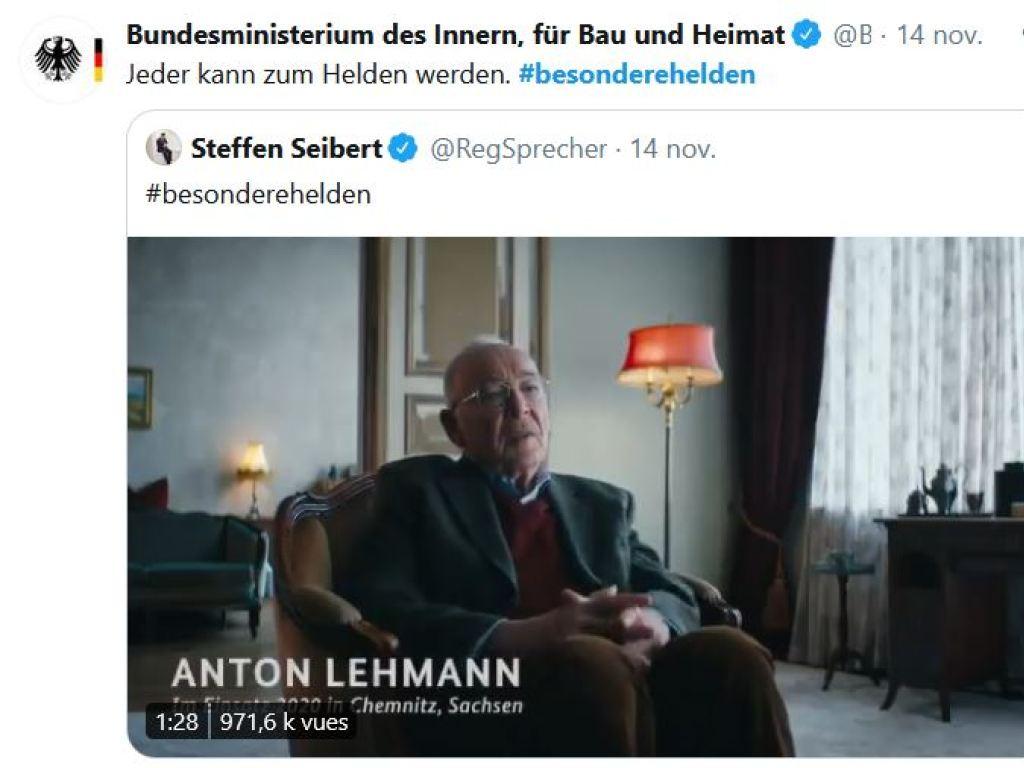Visit the @RegSprecher handle
This screenshot has width=1024, height=768.
pos(519,149)
